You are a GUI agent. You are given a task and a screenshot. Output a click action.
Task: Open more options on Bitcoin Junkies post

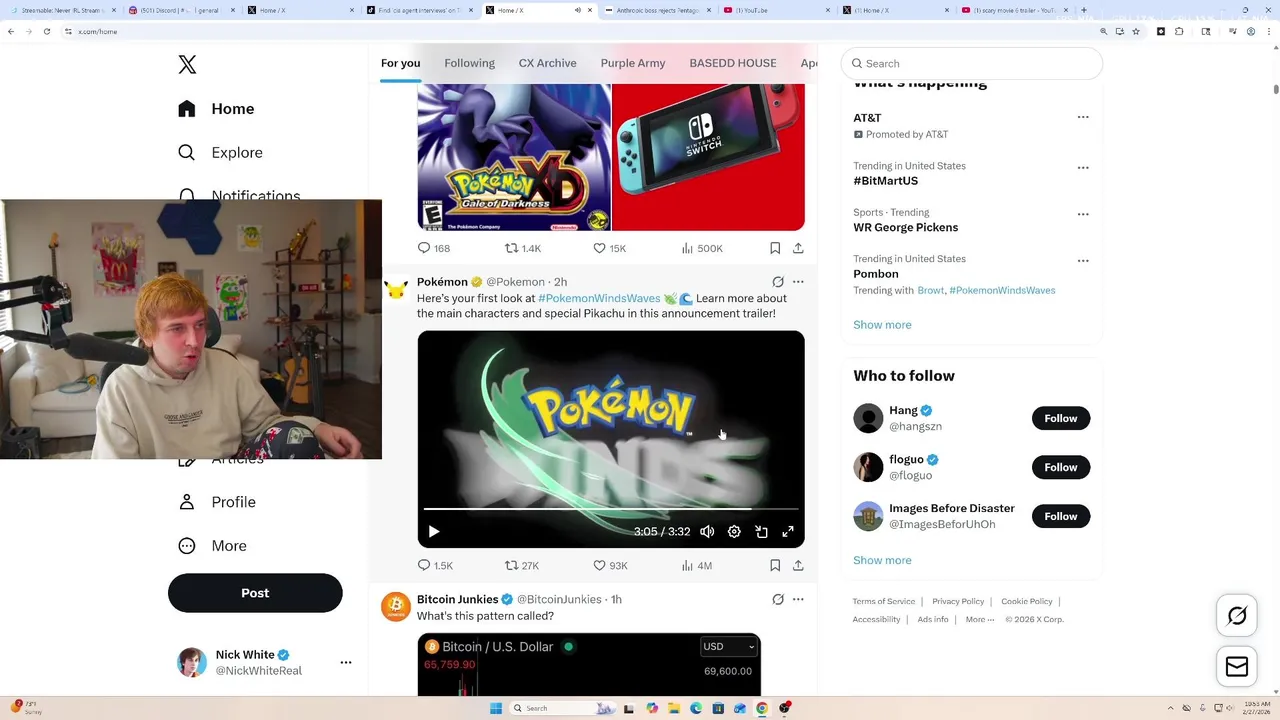[798, 599]
